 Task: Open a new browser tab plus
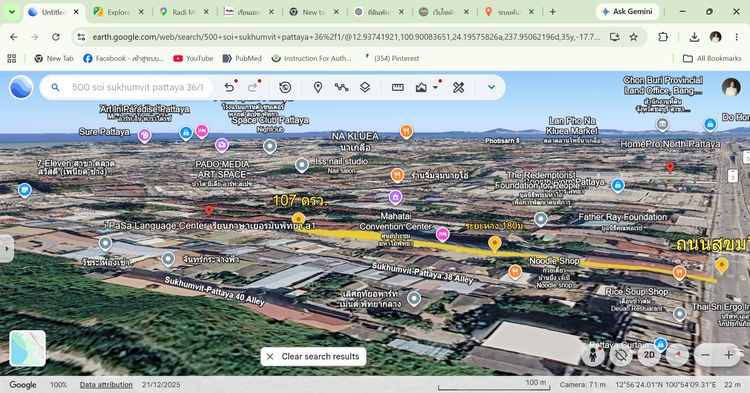pyautogui.click(x=552, y=12)
